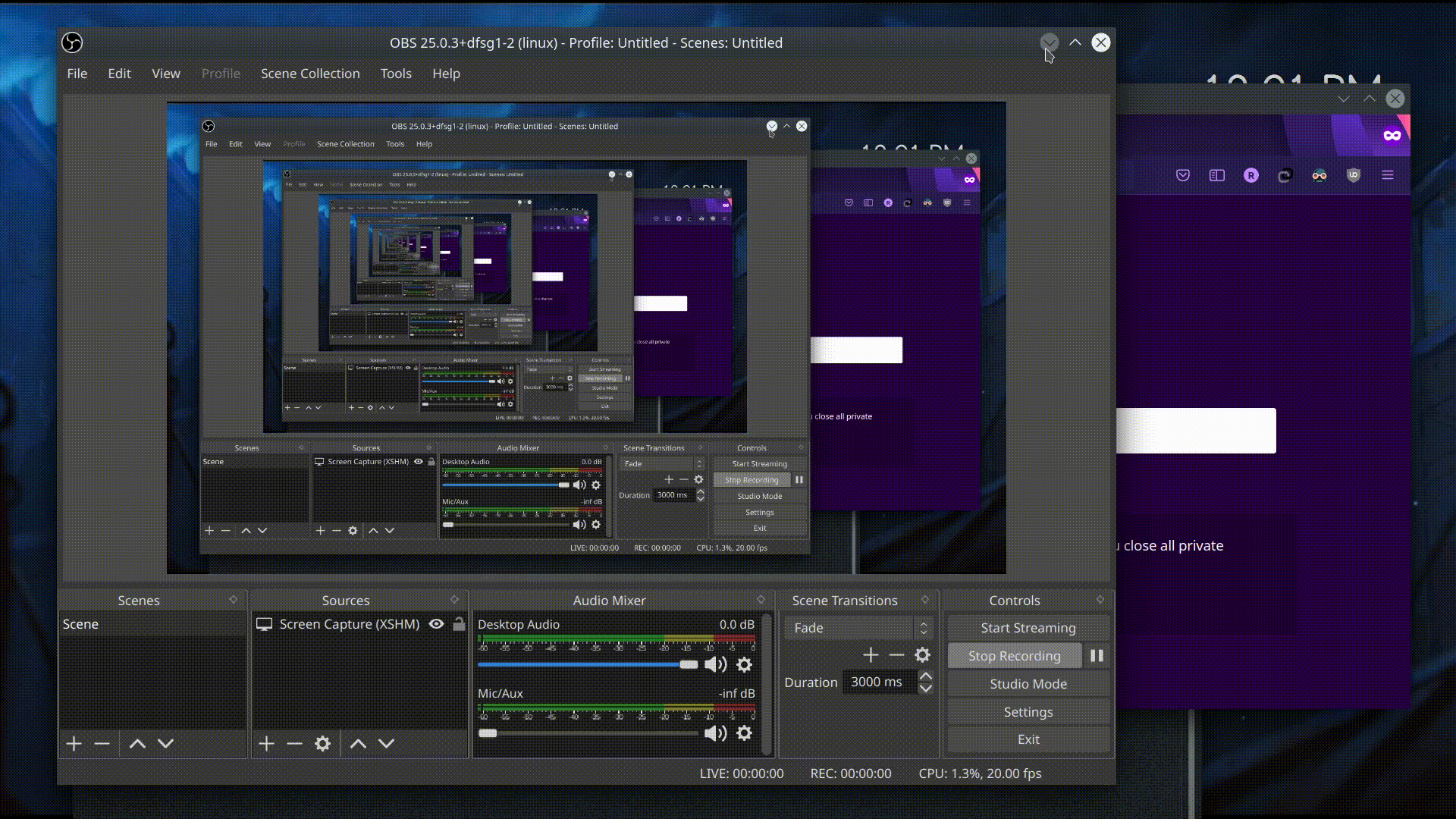Open the Help menu
1456x819 pixels.
[x=446, y=74]
